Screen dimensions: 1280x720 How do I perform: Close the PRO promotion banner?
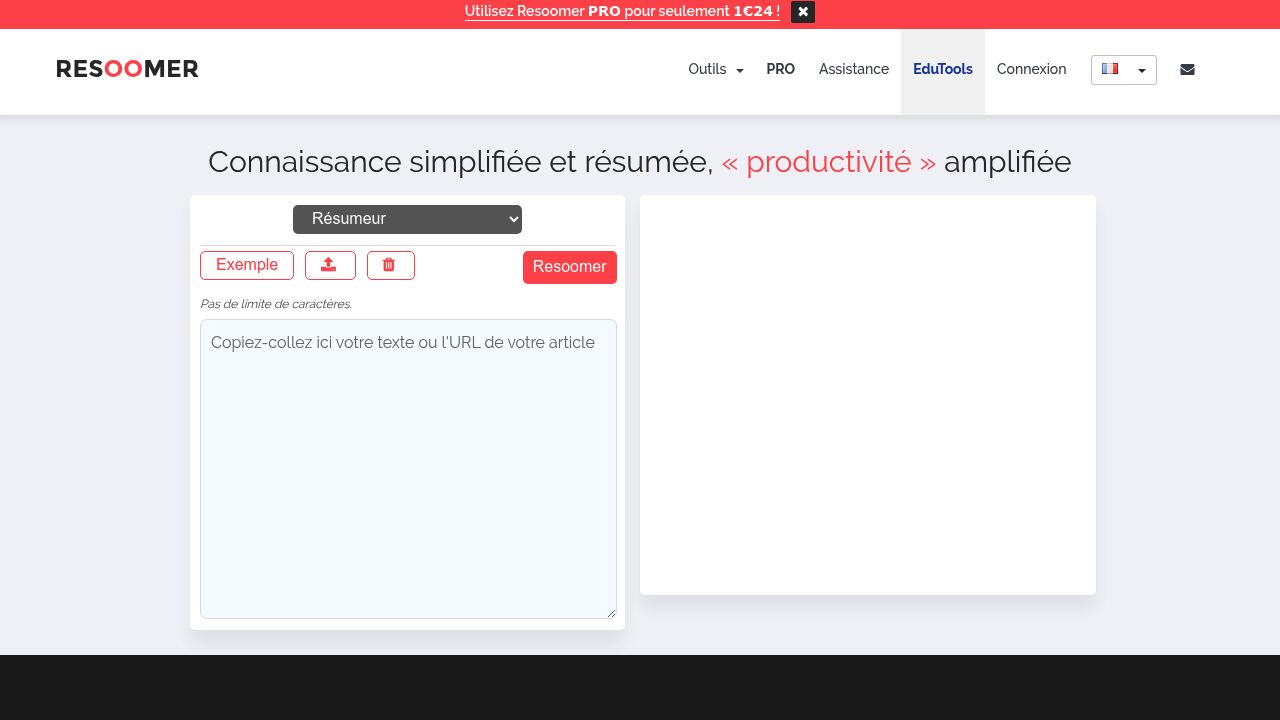click(802, 12)
